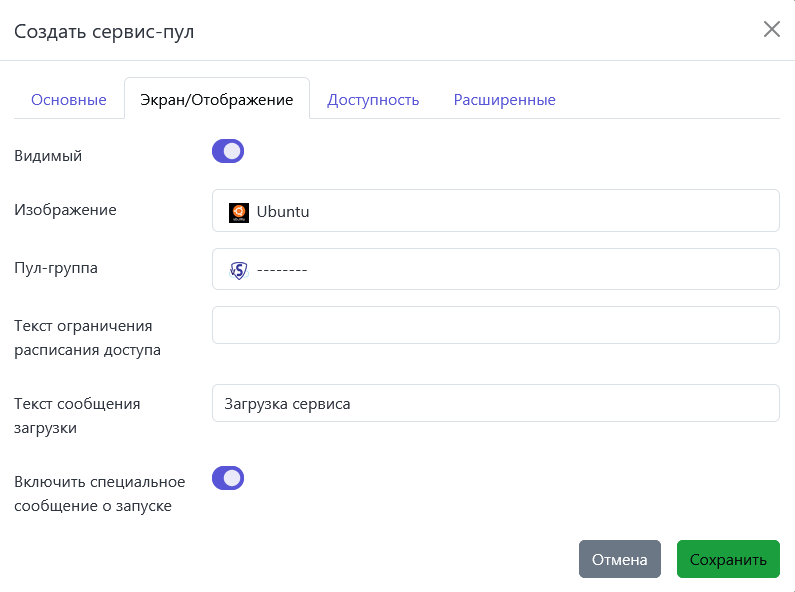Click the Загрузка сервиса text input
The image size is (795, 592).
point(495,403)
